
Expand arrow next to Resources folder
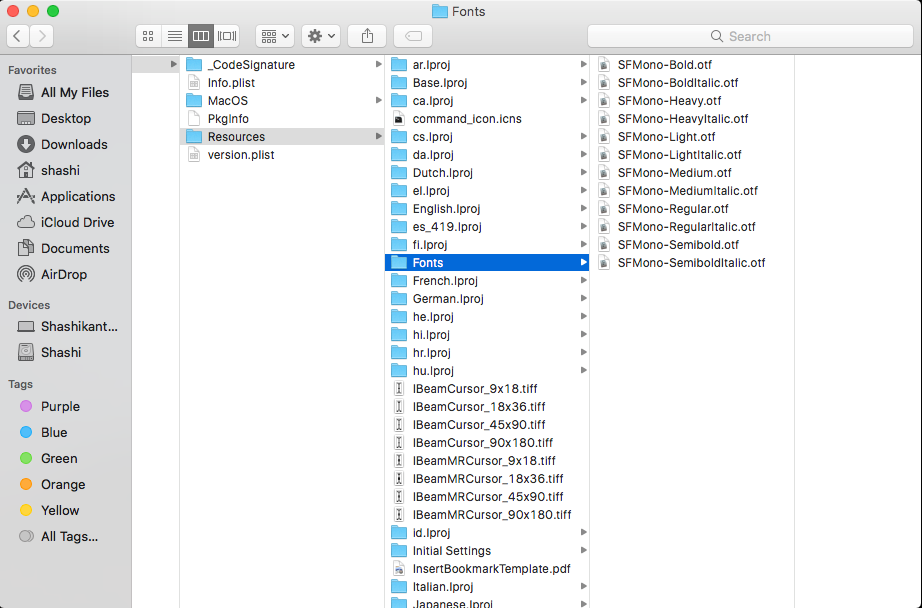(379, 136)
